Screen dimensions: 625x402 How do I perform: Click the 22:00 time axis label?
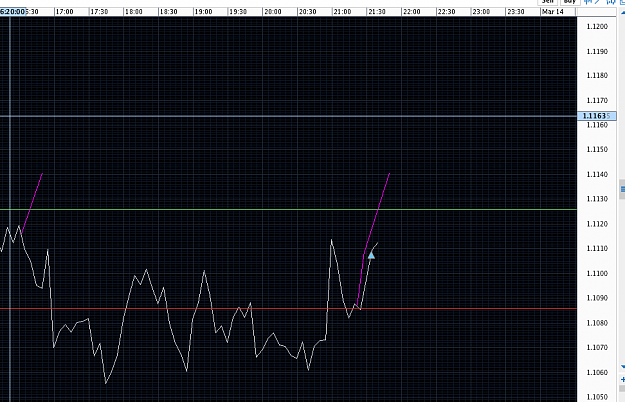411,12
